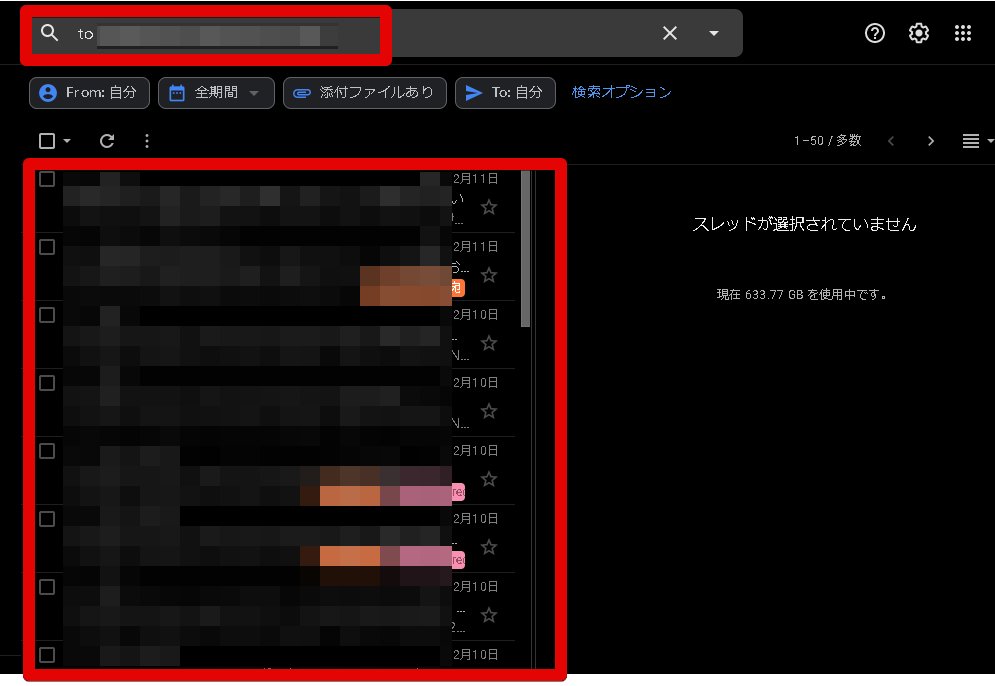Clear the search with the X icon
995x686 pixels.
(669, 33)
